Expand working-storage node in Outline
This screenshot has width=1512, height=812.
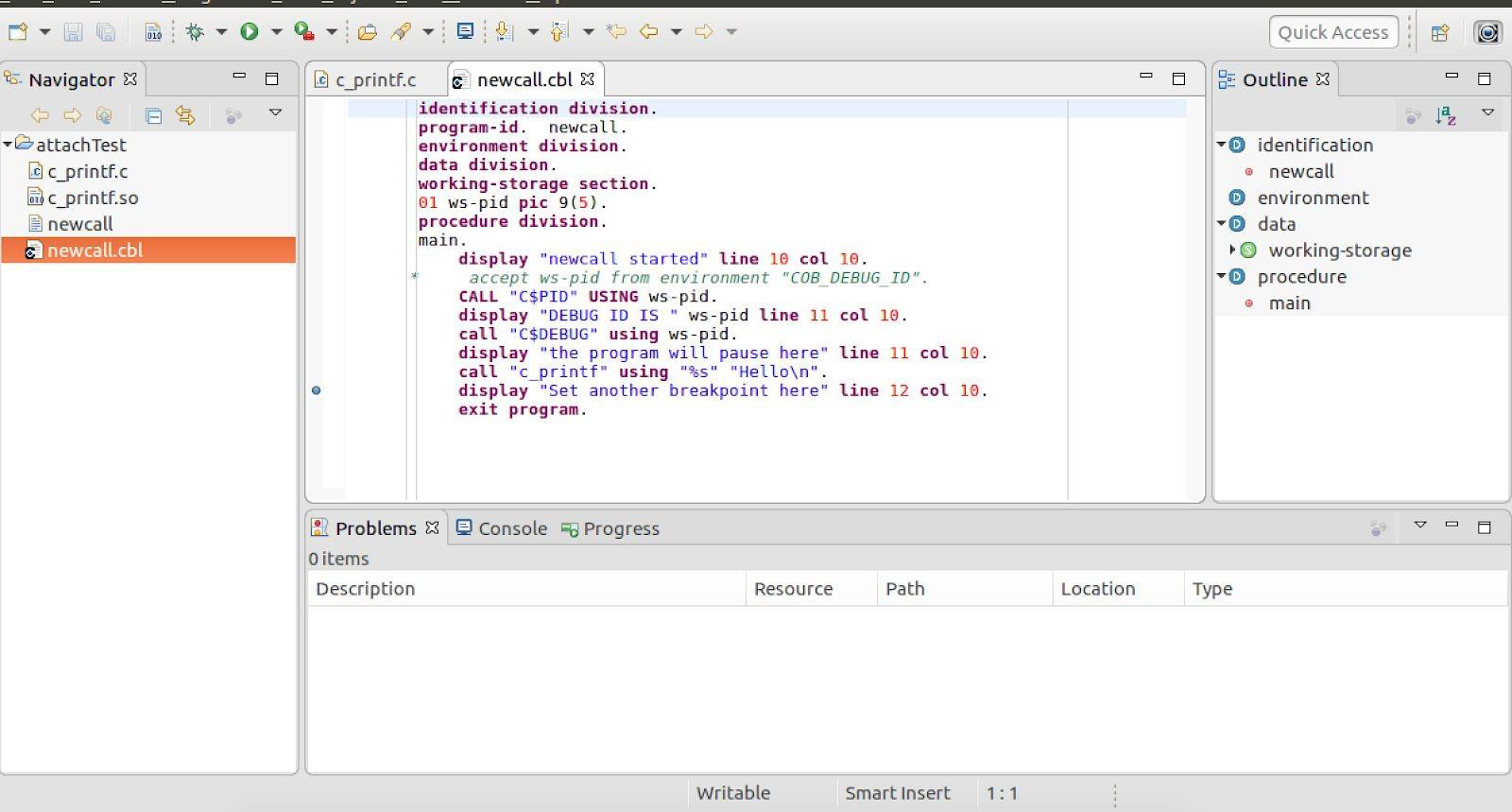point(1232,251)
